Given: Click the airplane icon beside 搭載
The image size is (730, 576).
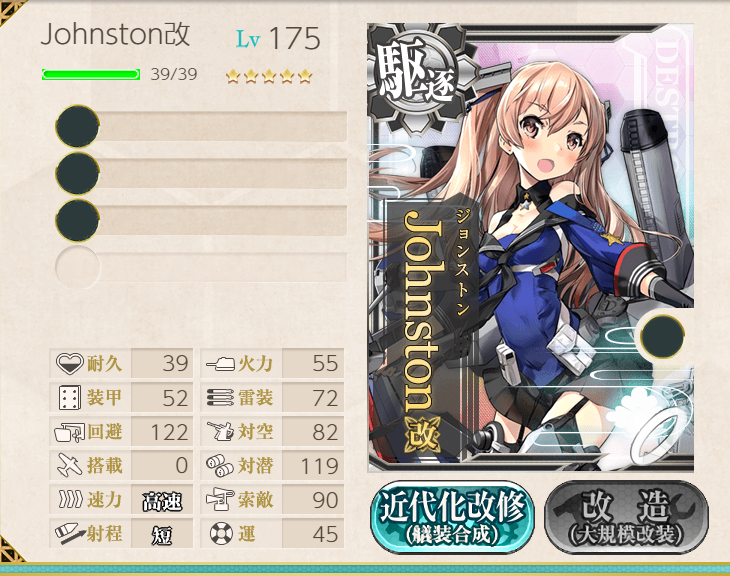Looking at the screenshot, I should click(70, 466).
